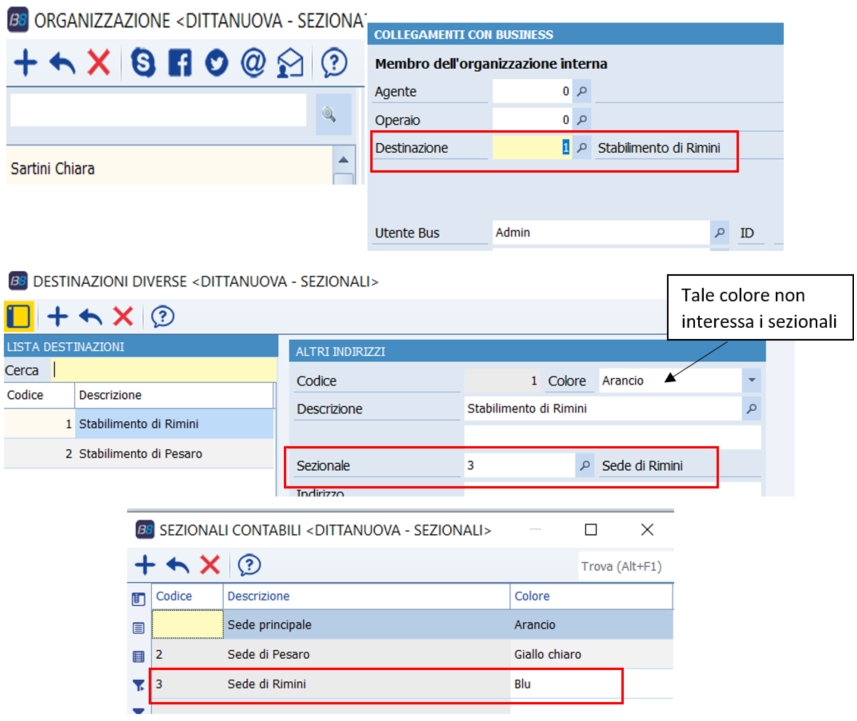Click the undo arrow in Destinazioni Diverse toolbar

(90, 316)
